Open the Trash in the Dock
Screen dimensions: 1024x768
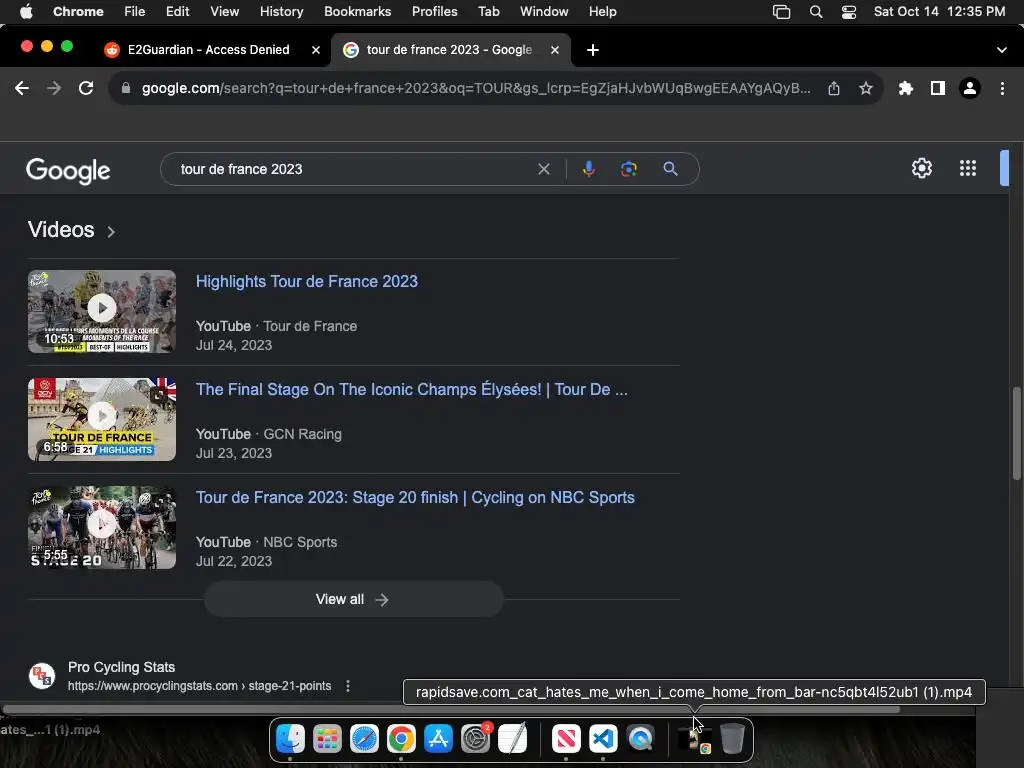732,739
